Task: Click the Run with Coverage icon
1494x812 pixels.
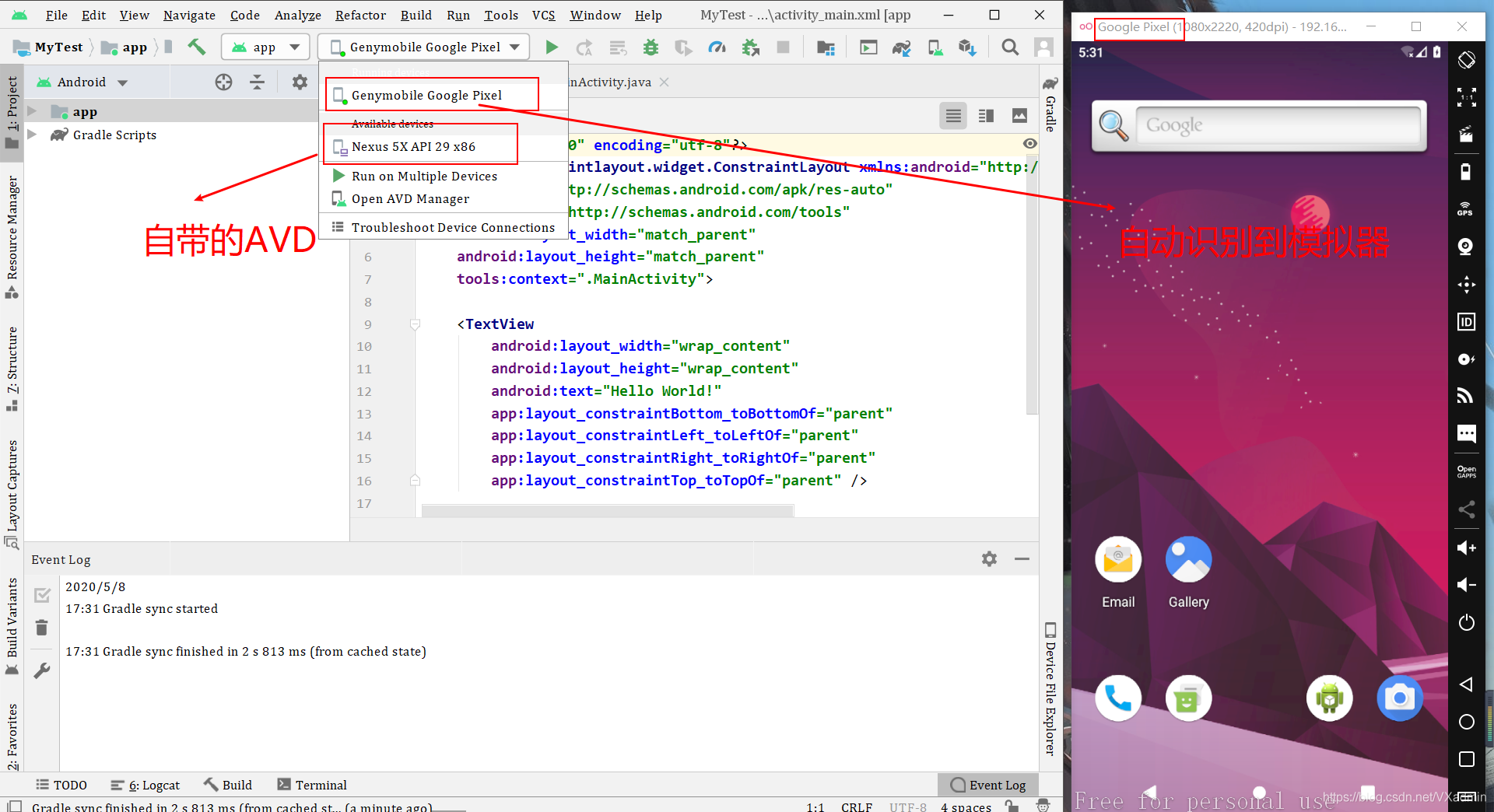Action: click(683, 47)
